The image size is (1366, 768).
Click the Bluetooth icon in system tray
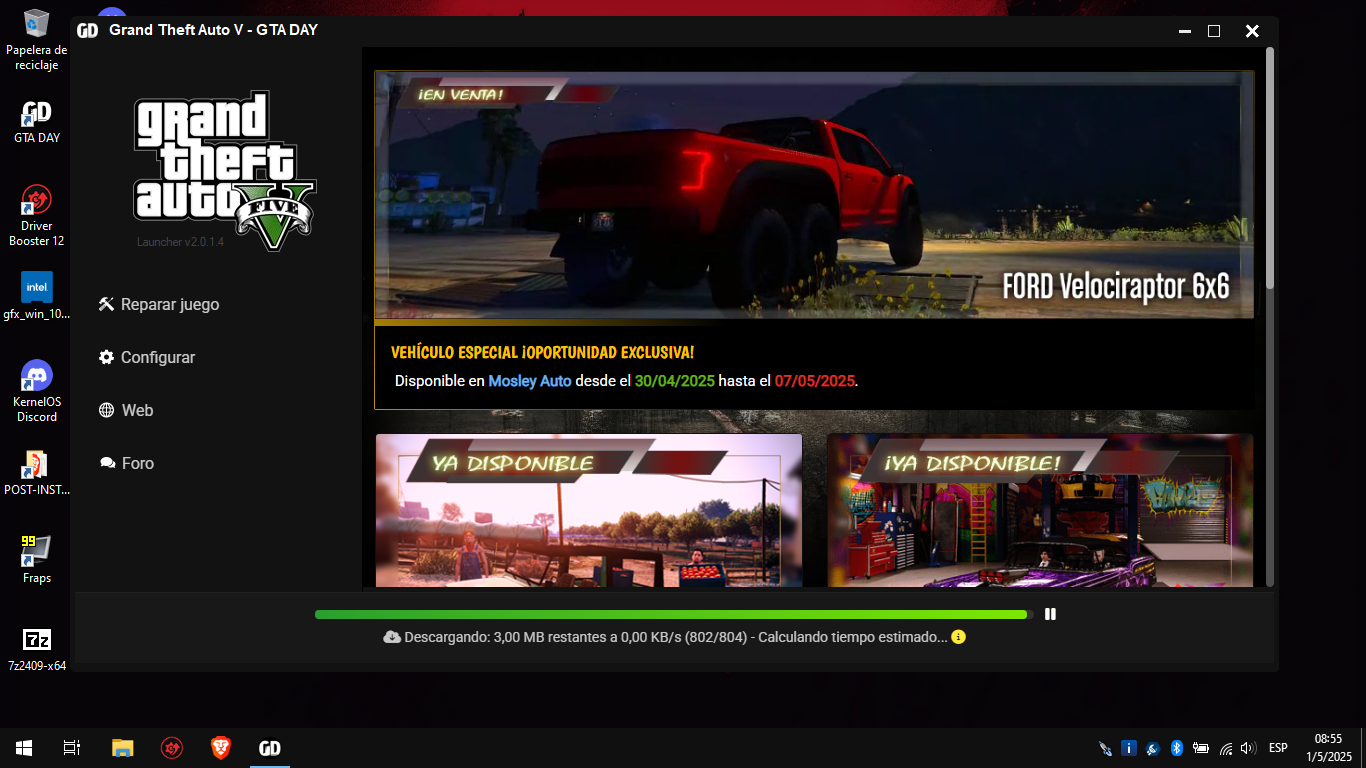pyautogui.click(x=1177, y=748)
